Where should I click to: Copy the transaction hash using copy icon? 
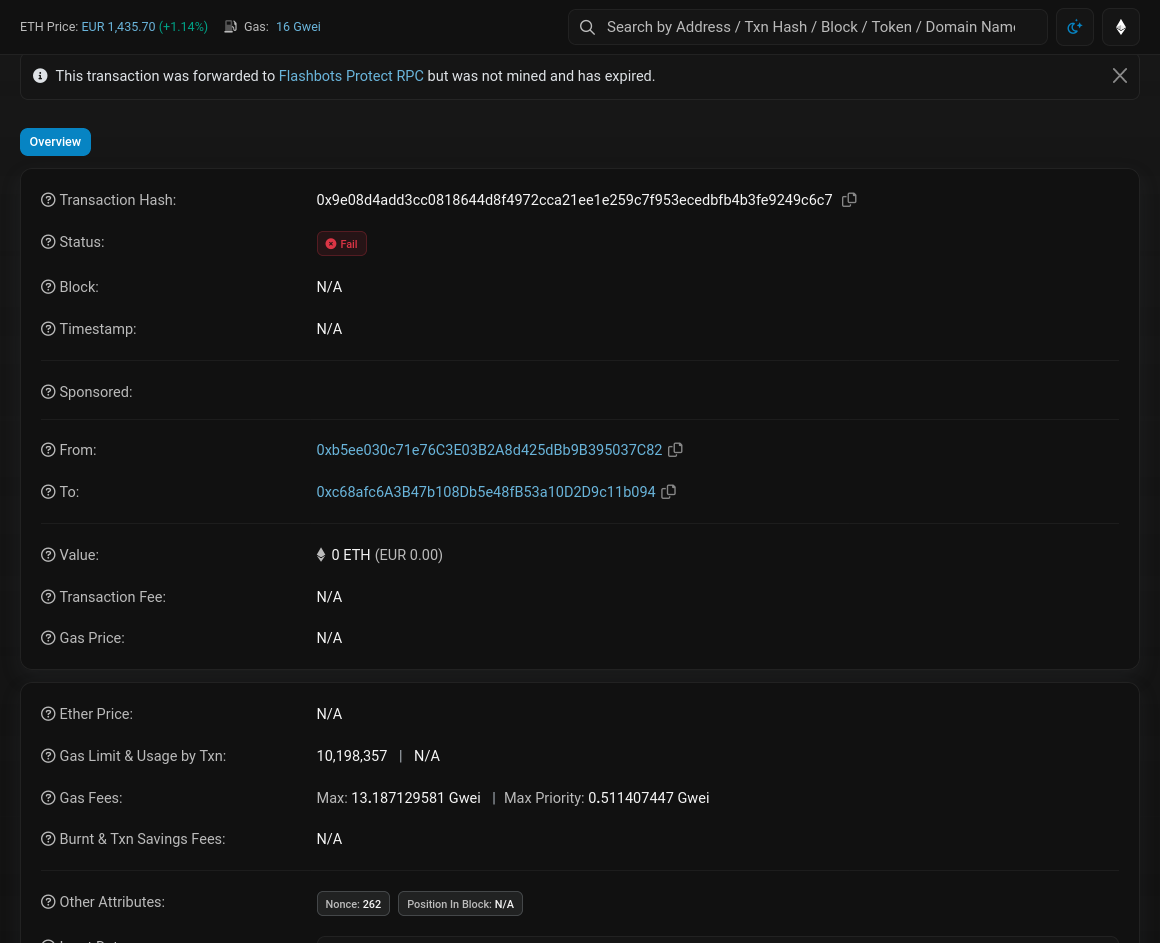pos(849,200)
